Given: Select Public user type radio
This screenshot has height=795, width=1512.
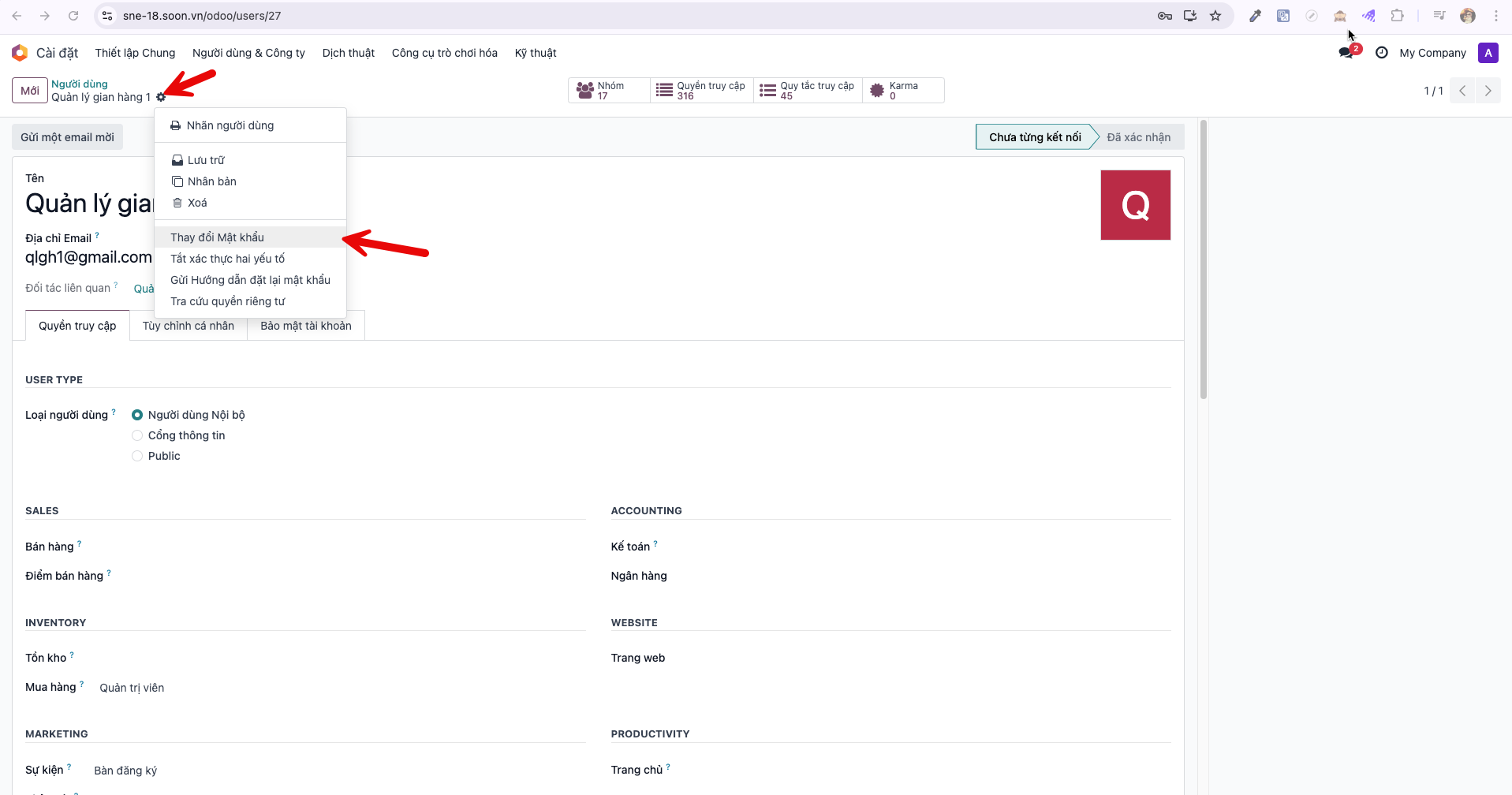Looking at the screenshot, I should [x=137, y=456].
